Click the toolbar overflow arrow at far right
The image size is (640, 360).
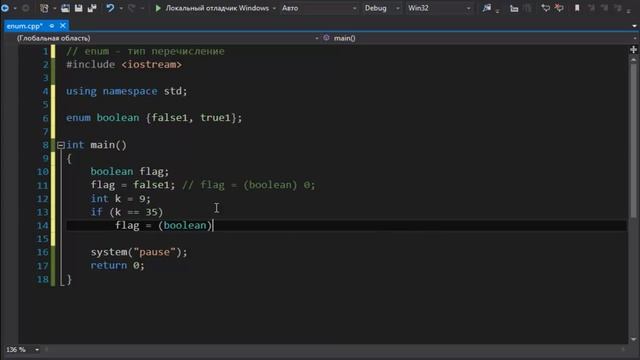pyautogui.click(x=629, y=10)
